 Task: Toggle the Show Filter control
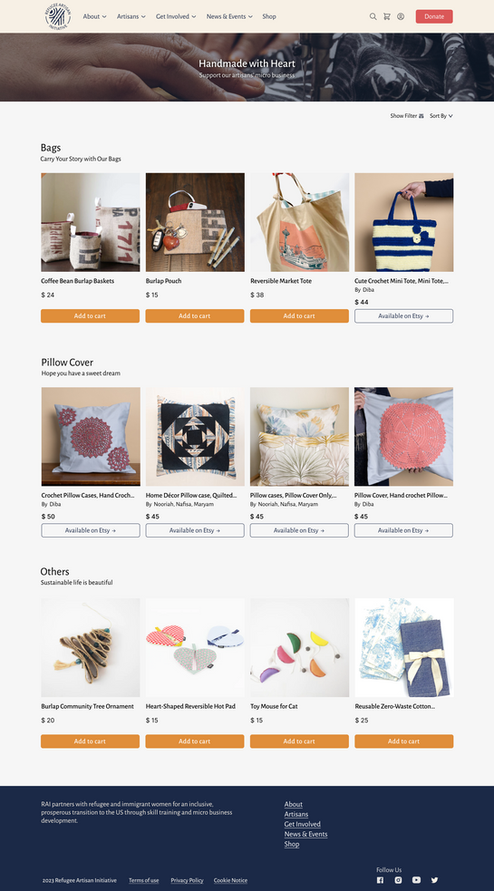407,116
